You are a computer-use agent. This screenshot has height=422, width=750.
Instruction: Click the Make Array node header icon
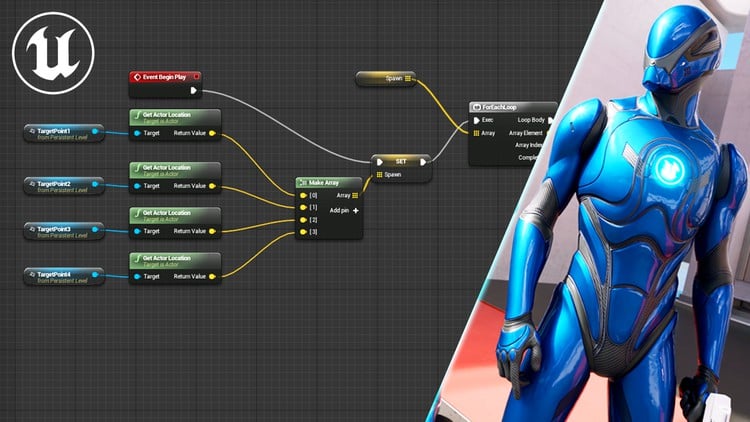[x=305, y=182]
